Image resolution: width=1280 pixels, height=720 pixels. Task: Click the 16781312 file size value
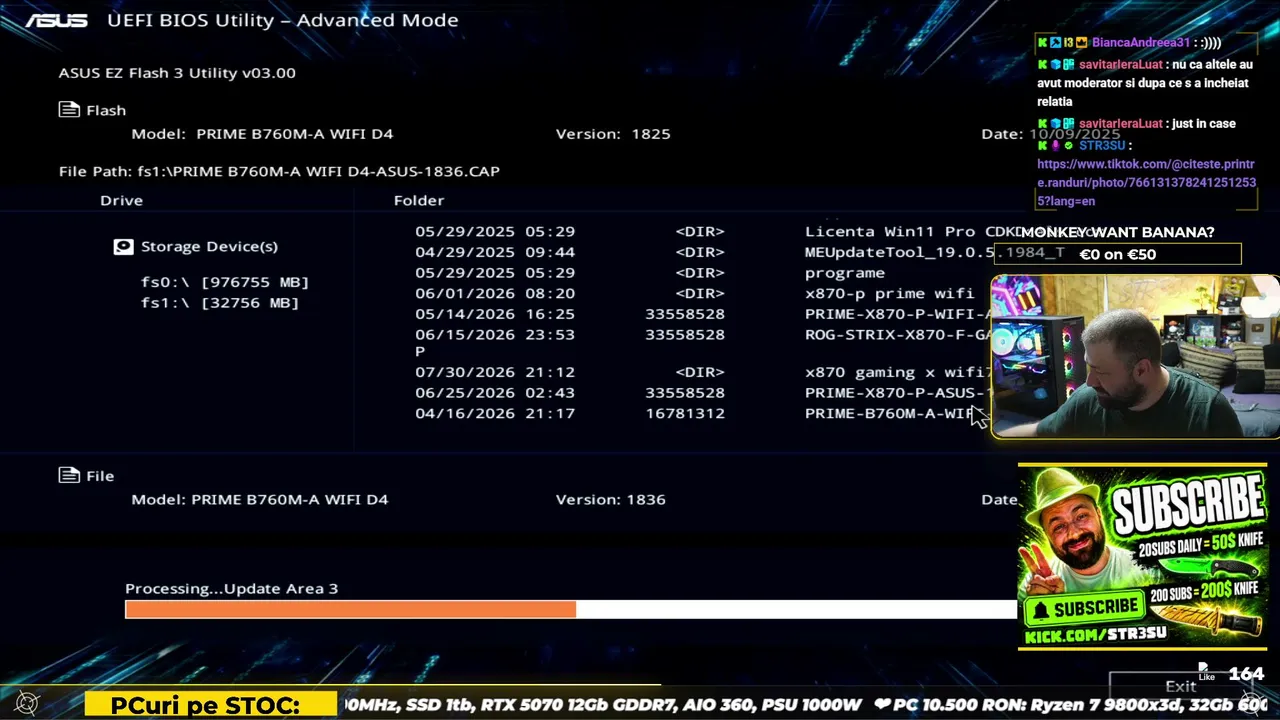(x=685, y=413)
